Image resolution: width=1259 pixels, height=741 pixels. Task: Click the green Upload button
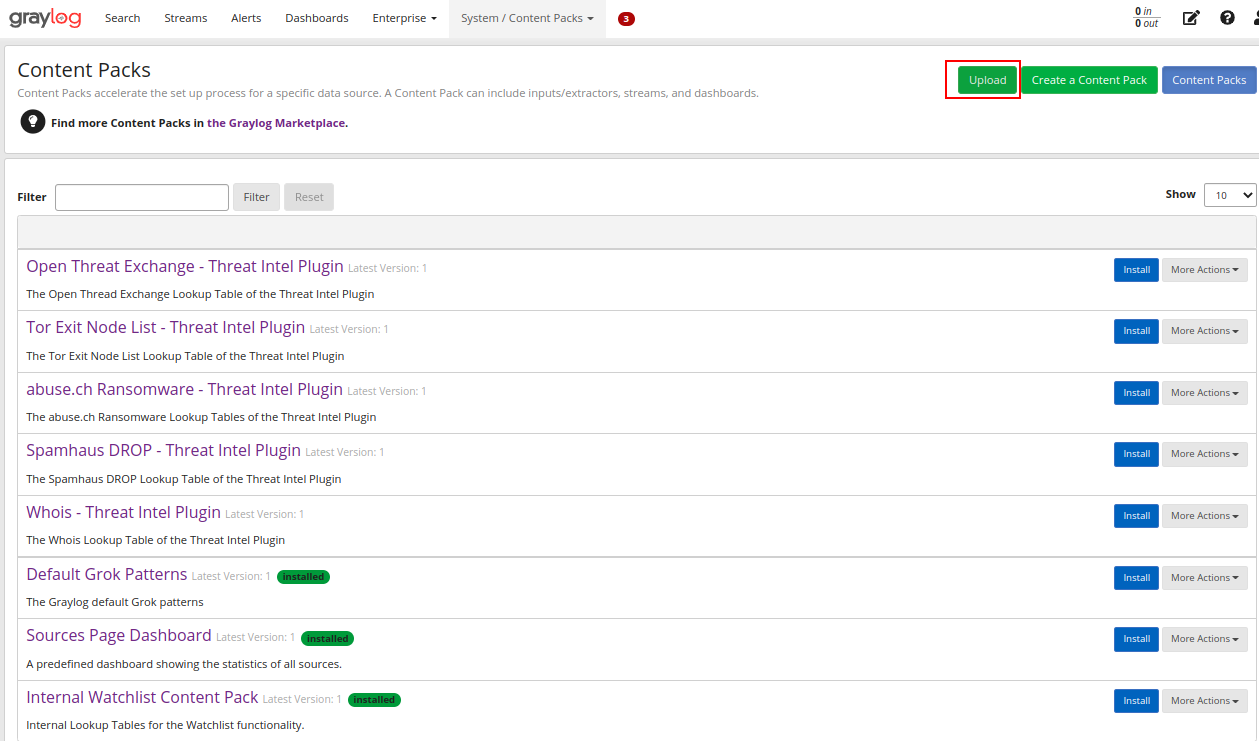[x=987, y=80]
